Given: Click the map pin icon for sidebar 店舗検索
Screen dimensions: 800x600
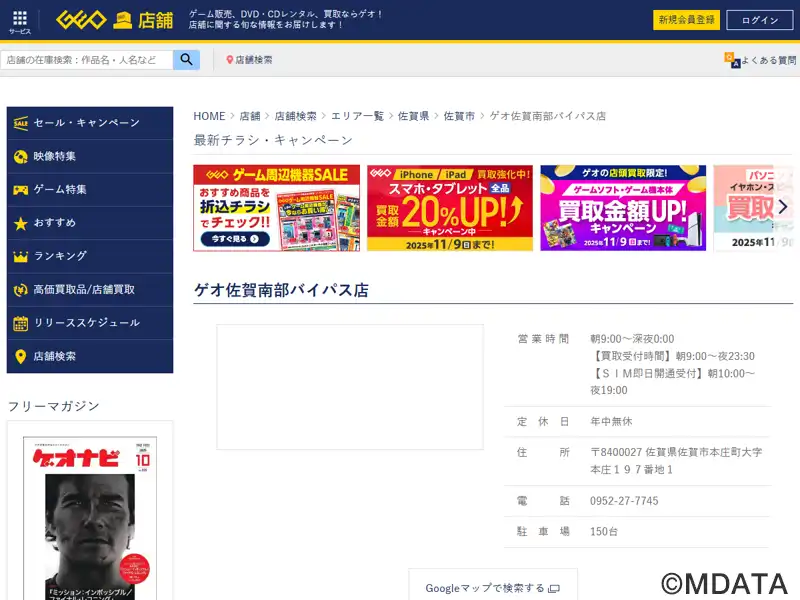Looking at the screenshot, I should coord(20,356).
